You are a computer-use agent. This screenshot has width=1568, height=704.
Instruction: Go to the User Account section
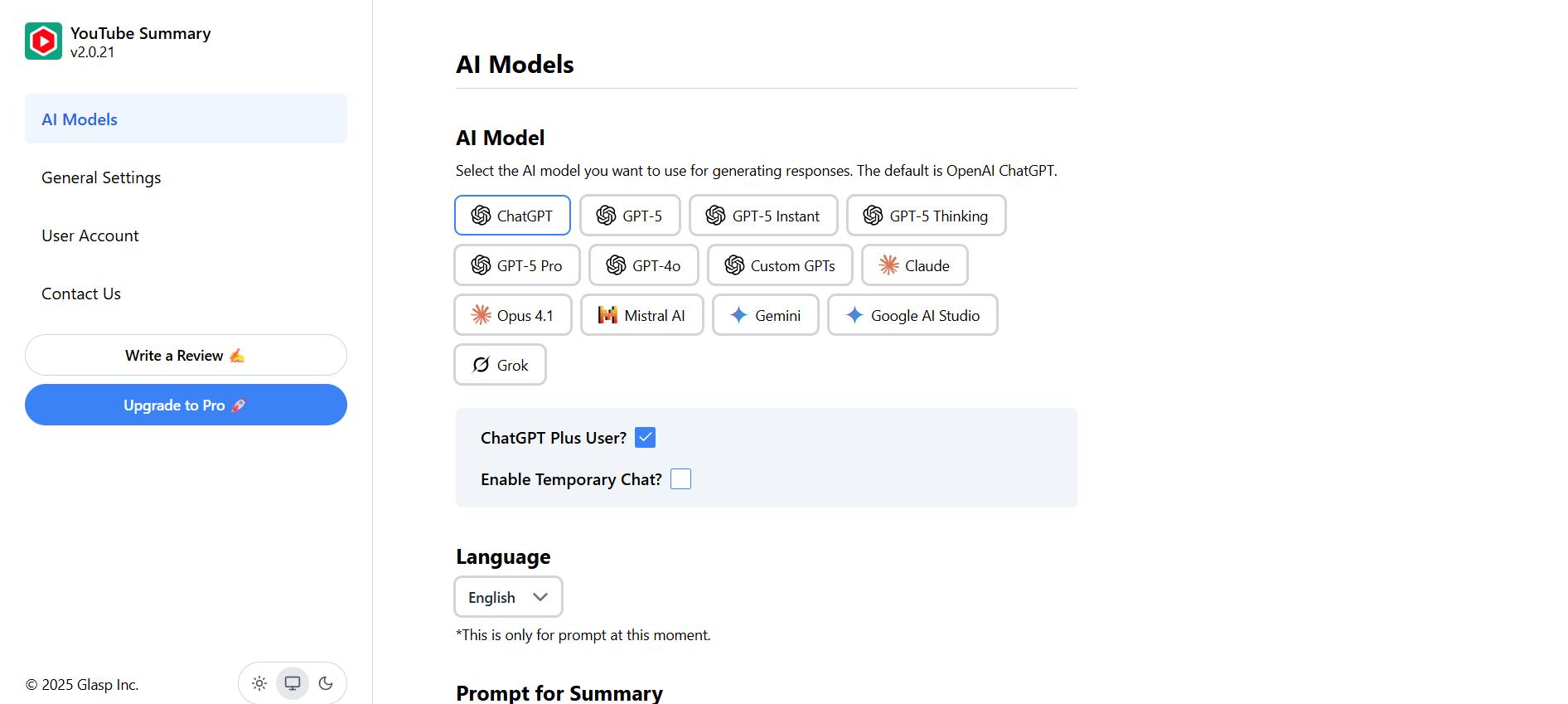[x=90, y=235]
